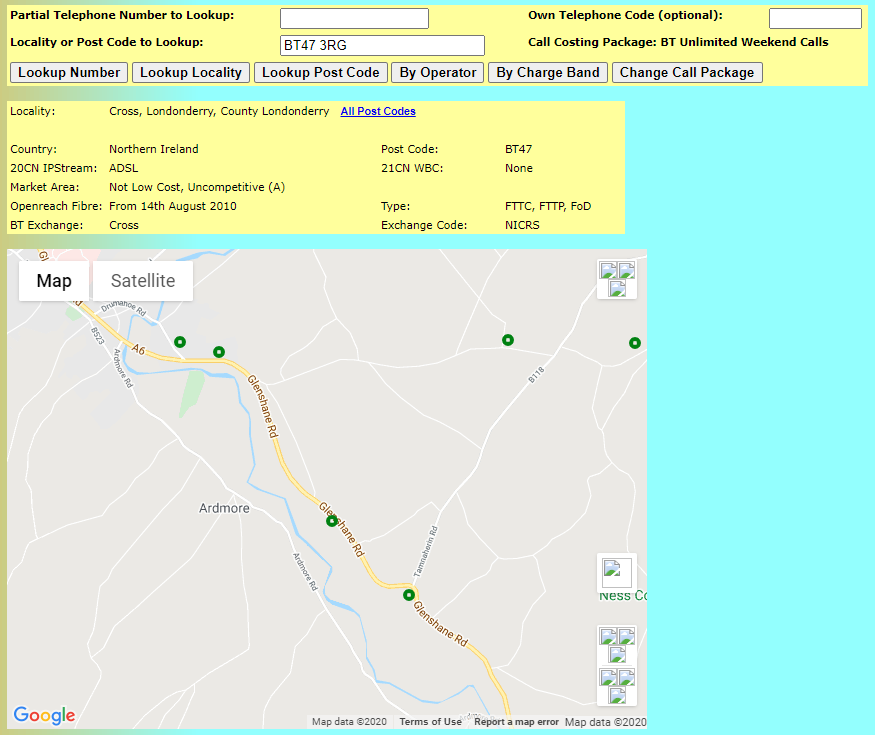The image size is (875, 735).
Task: Select the country value Northern Ireland
Action: 154,149
